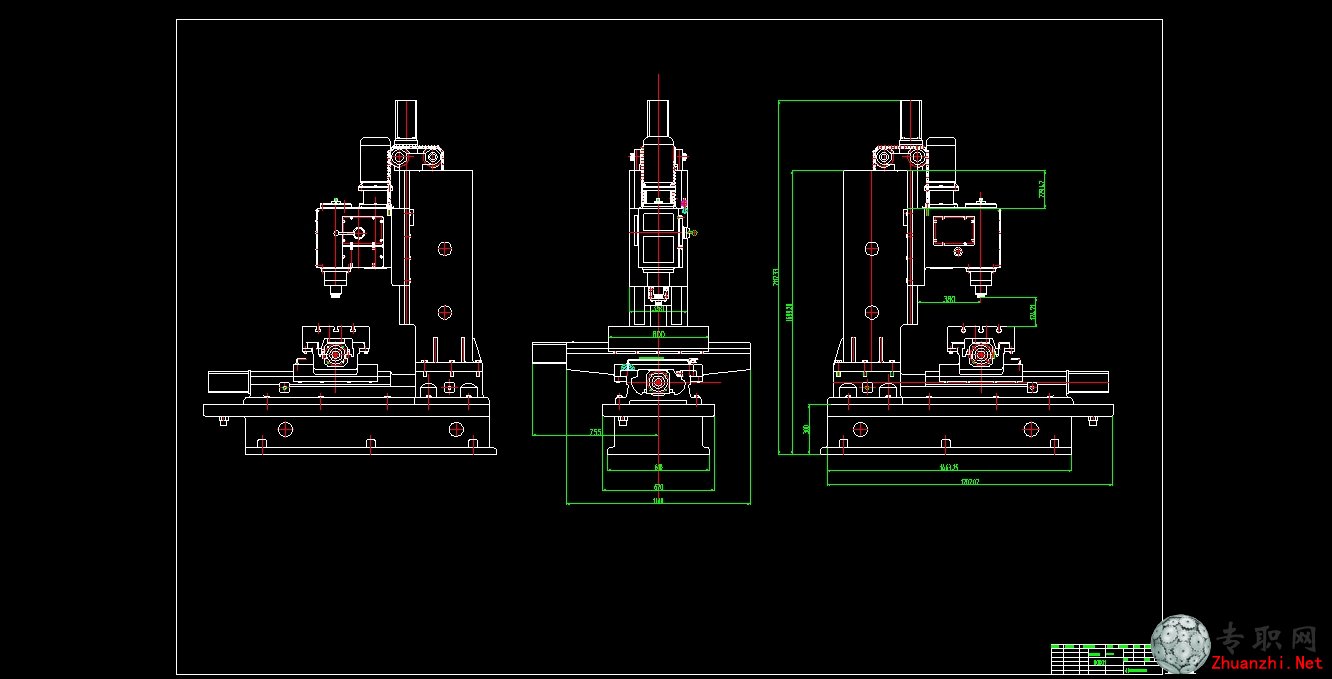
Task: Select the 670 dimension under the base
Action: point(658,487)
